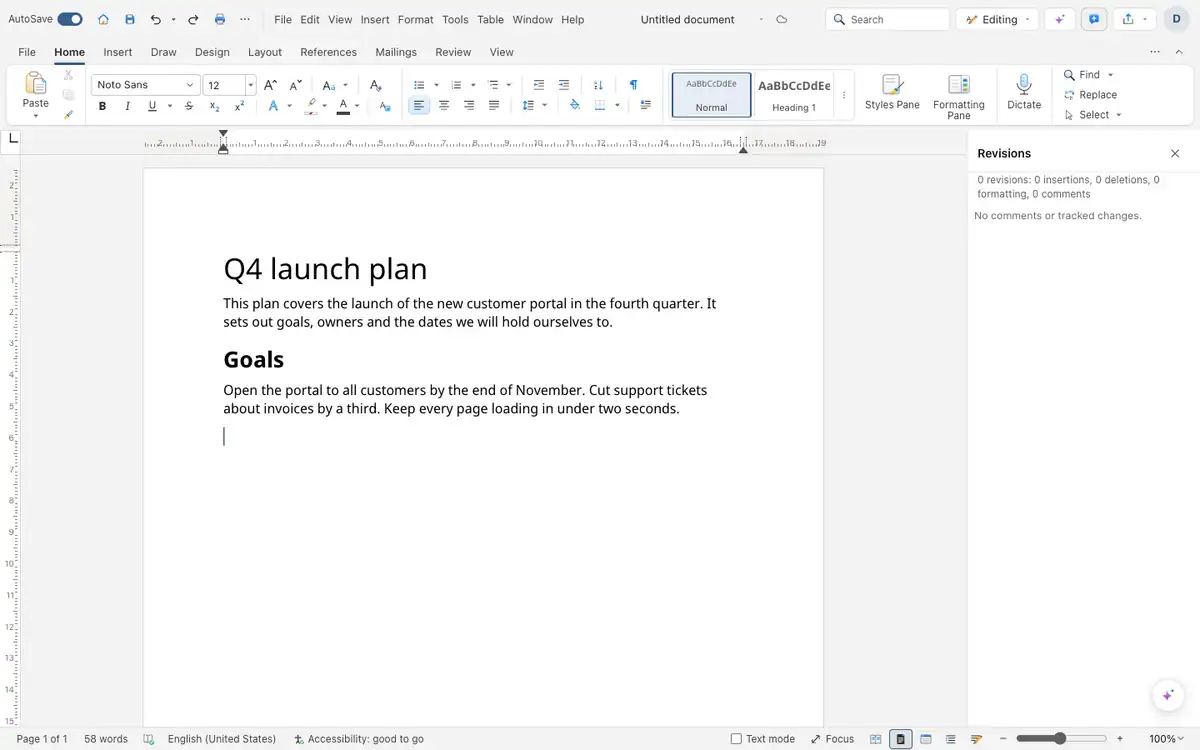Click the Sort icon
This screenshot has width=1200, height=750.
[598, 85]
